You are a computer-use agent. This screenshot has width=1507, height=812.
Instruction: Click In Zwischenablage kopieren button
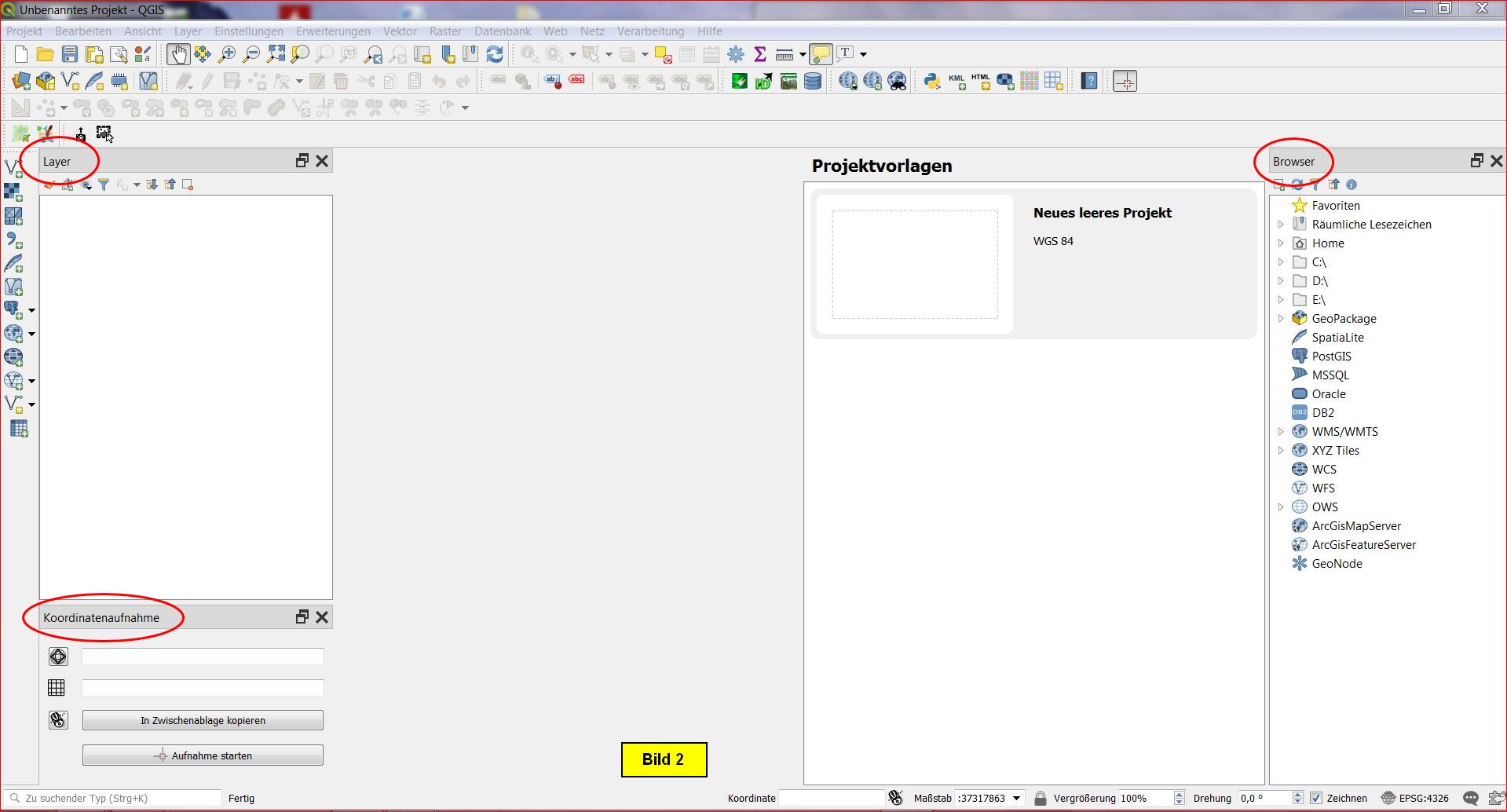pyautogui.click(x=203, y=720)
